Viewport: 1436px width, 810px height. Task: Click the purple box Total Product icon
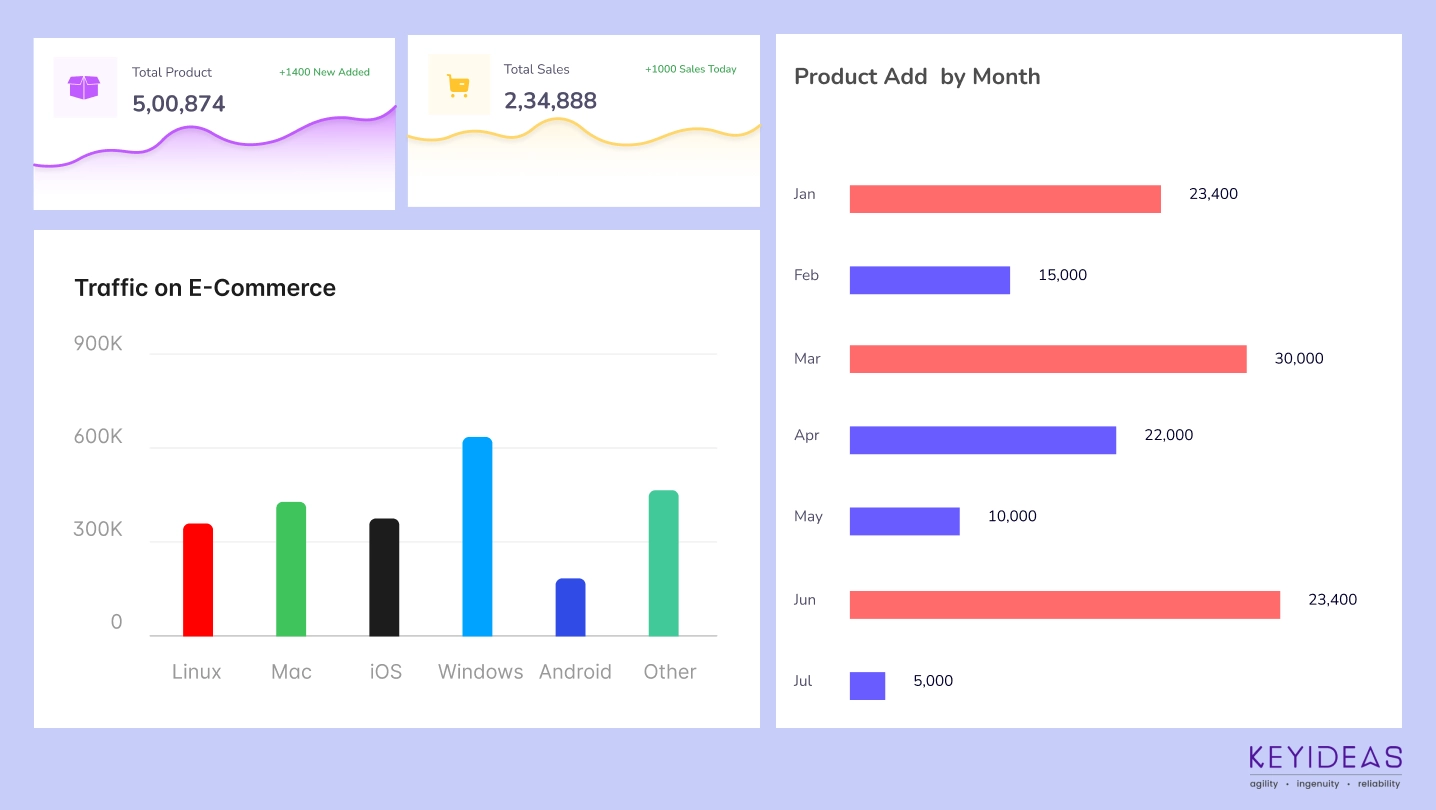coord(84,87)
